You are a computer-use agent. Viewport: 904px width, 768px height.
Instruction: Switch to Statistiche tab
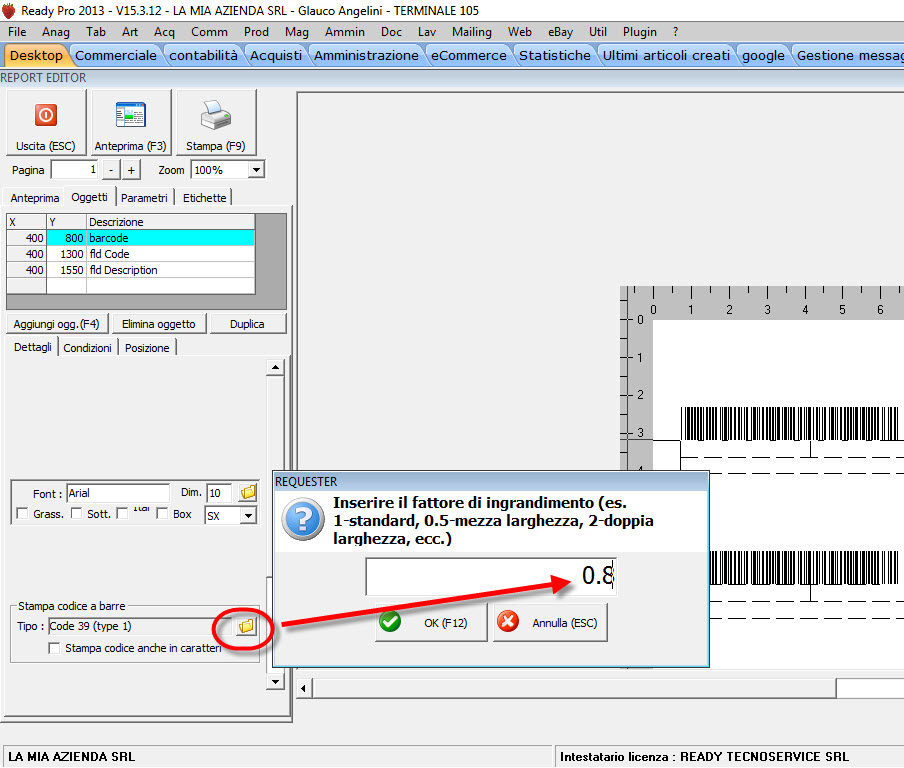[555, 55]
